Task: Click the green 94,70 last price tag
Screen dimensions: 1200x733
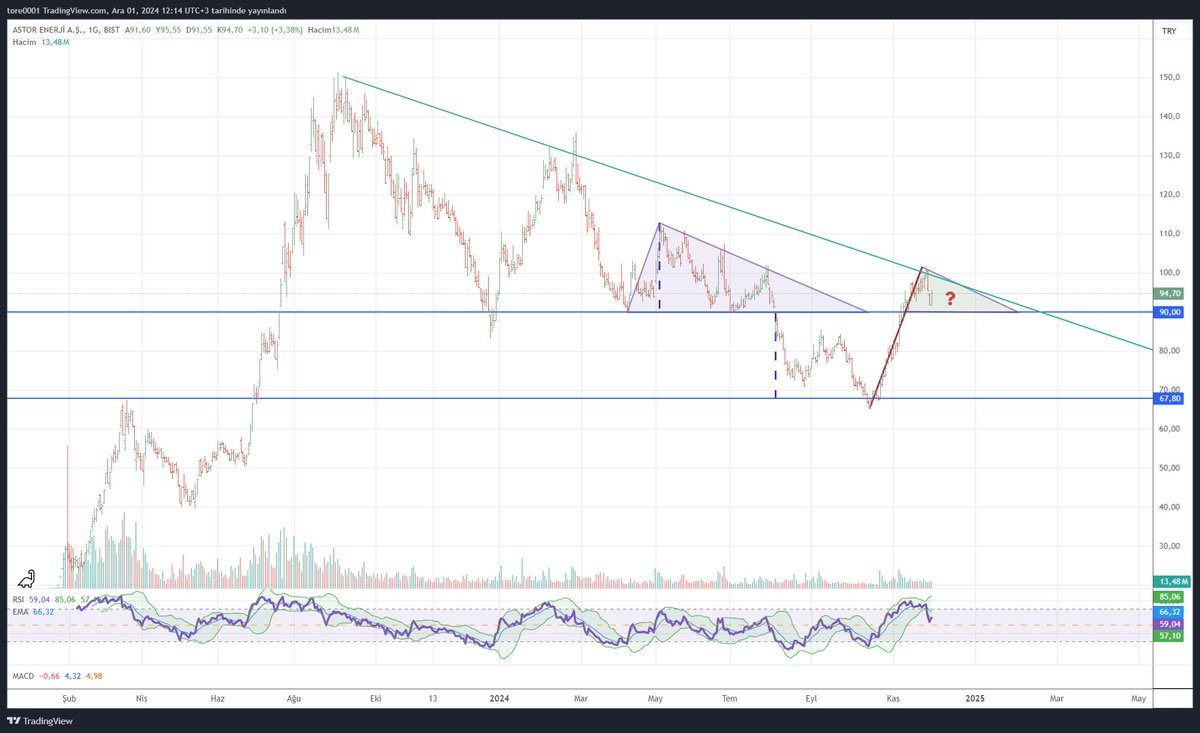Action: tap(1169, 294)
